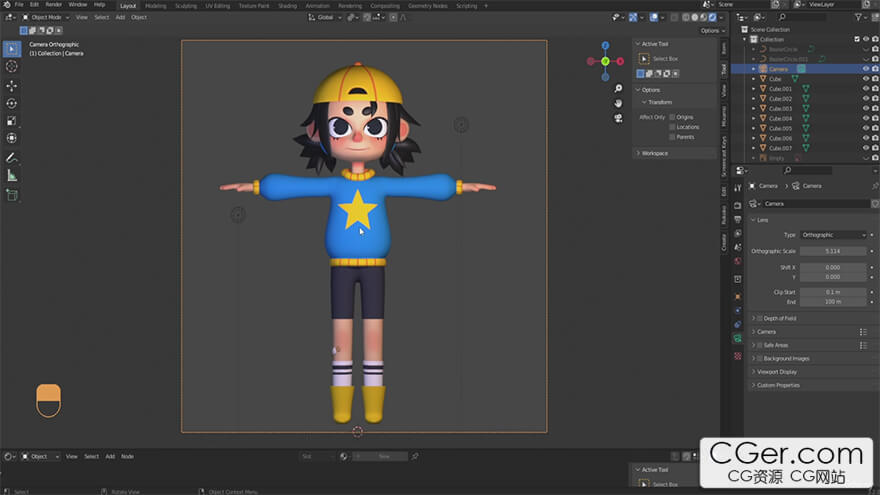The image size is (880, 495).
Task: Open the Render menu in the top bar
Action: coord(54,5)
